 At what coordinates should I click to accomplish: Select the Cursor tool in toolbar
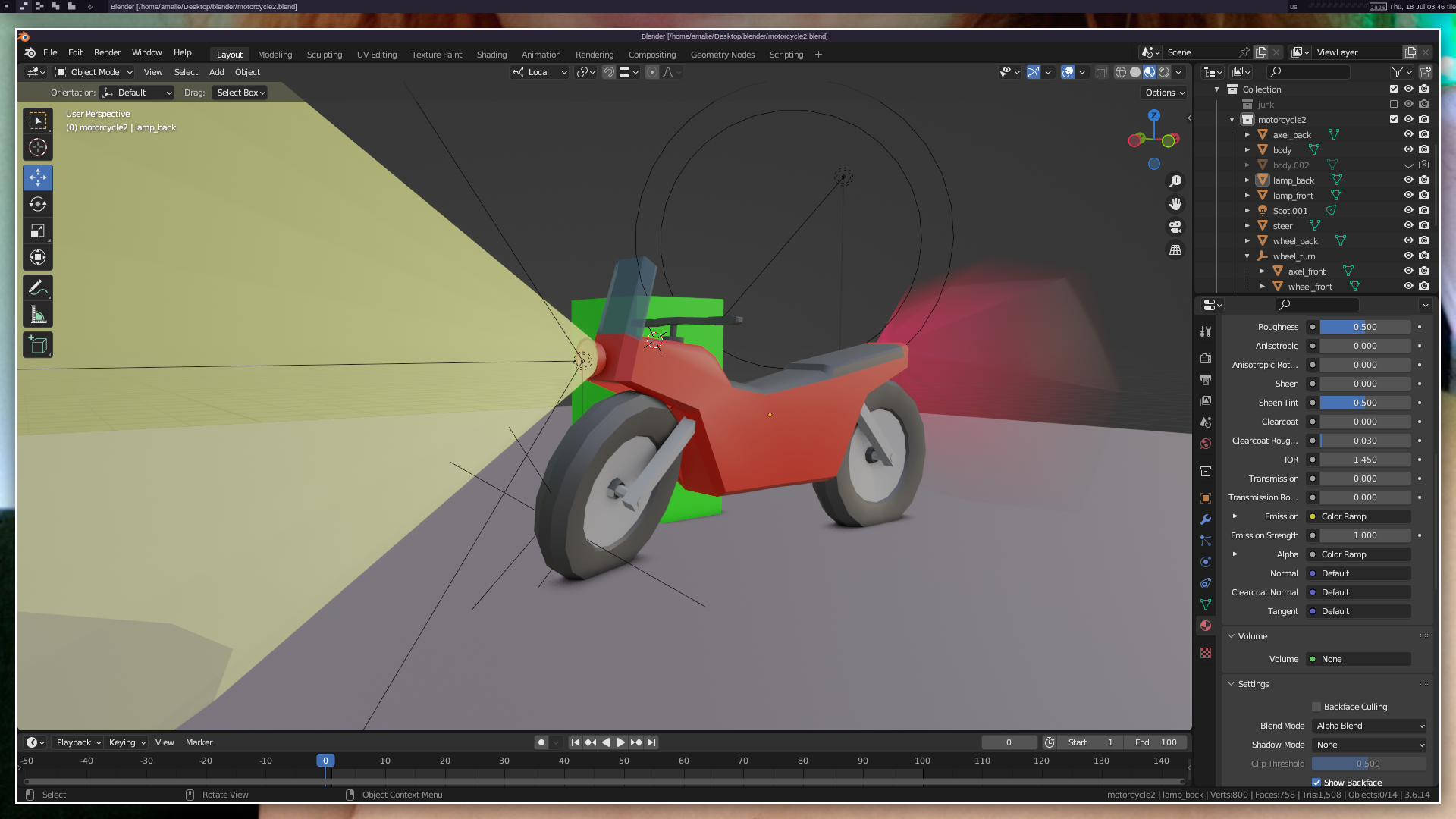[38, 147]
